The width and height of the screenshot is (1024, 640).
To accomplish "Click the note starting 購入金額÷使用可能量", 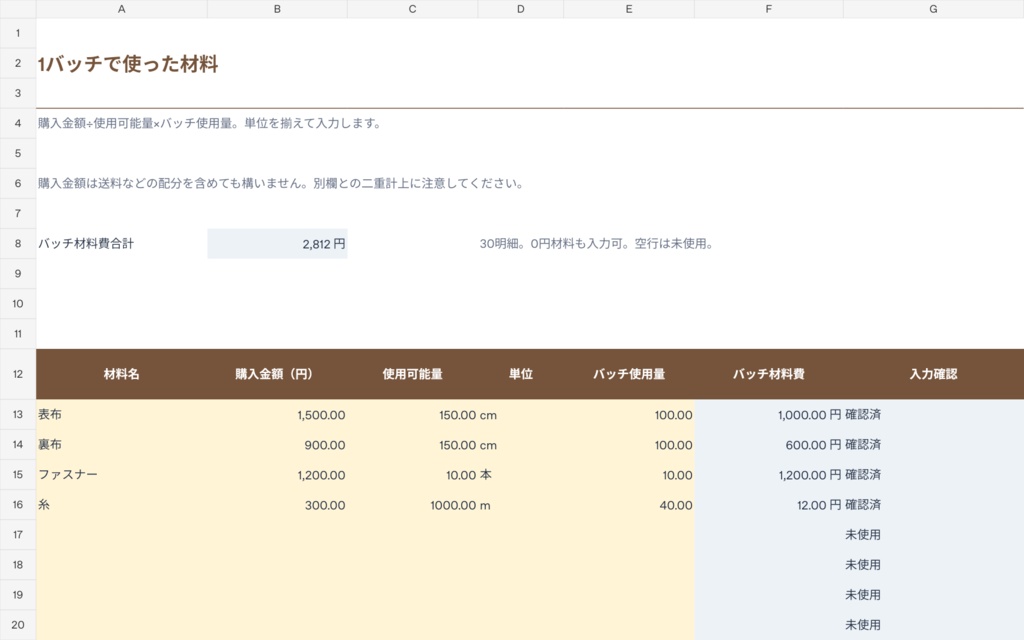I will tap(210, 123).
